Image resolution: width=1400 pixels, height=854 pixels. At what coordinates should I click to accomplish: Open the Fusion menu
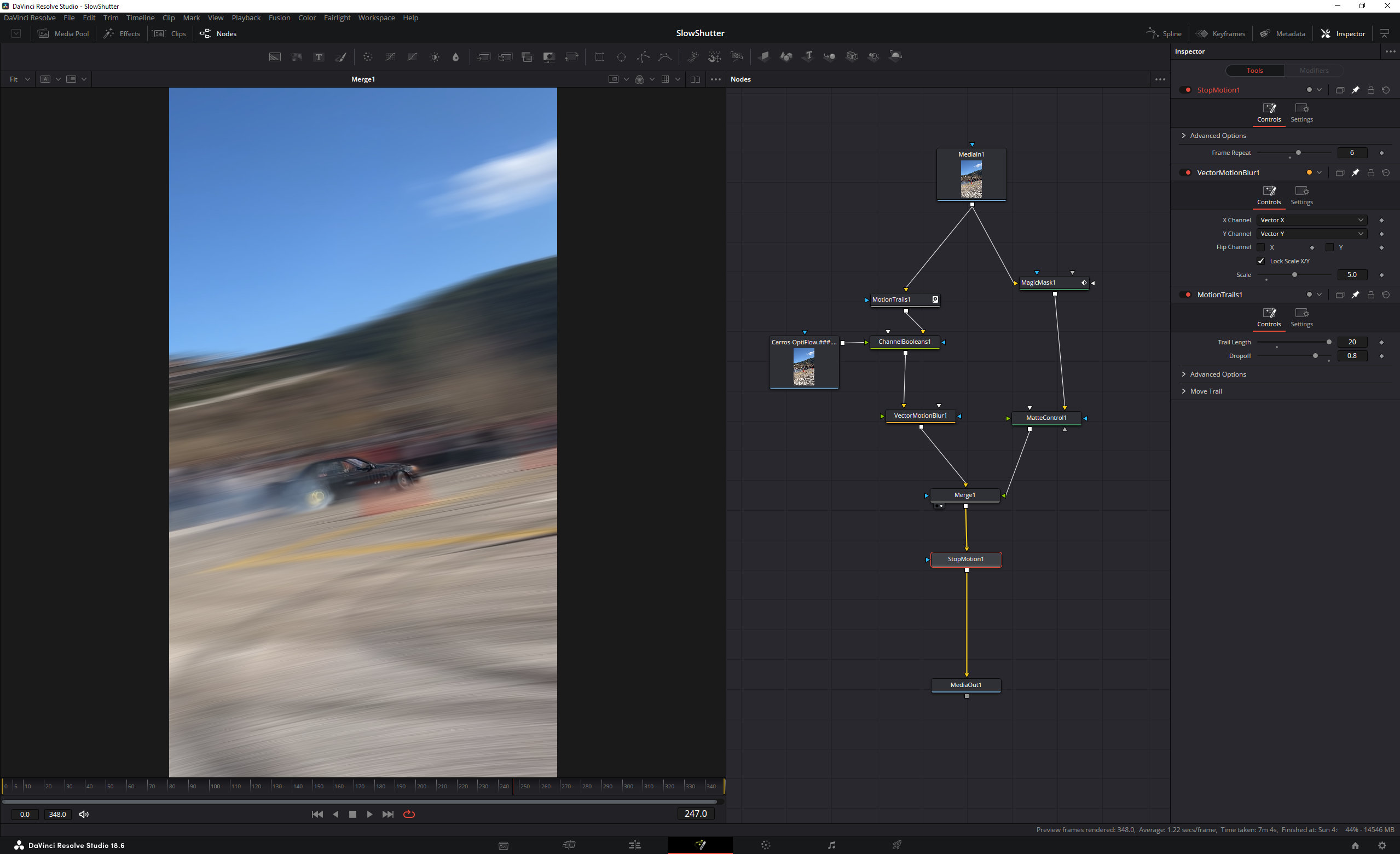pos(279,18)
